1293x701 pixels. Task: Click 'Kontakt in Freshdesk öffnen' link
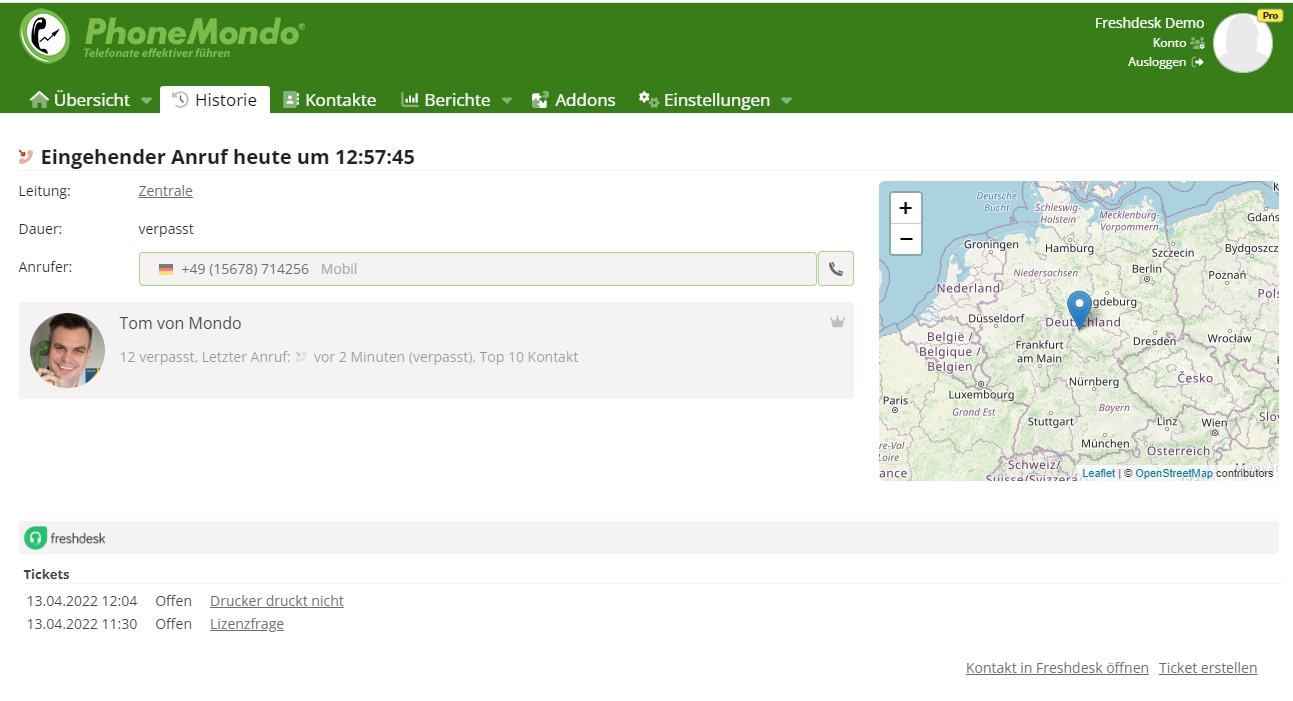1056,668
